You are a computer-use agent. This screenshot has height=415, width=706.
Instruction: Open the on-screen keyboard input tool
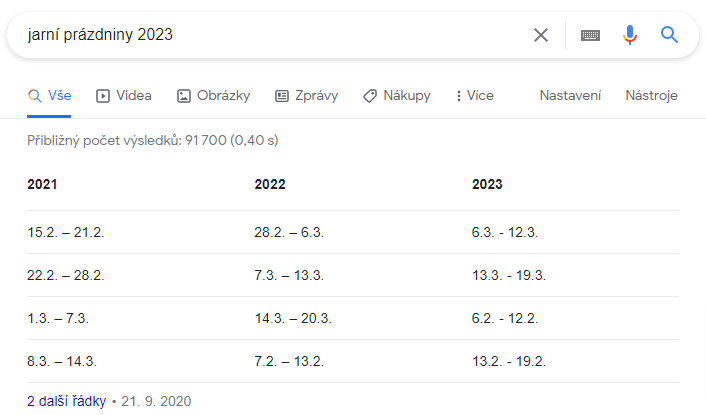point(590,35)
